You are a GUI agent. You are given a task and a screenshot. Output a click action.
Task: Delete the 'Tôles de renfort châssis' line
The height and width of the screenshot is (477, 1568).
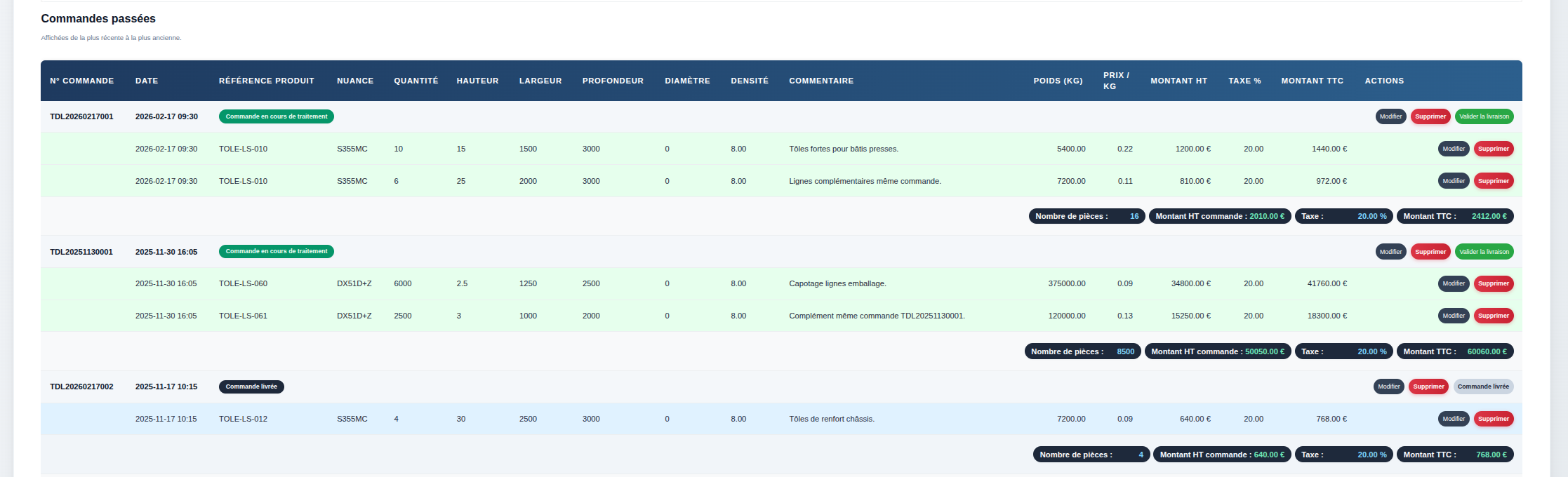pyautogui.click(x=1493, y=419)
